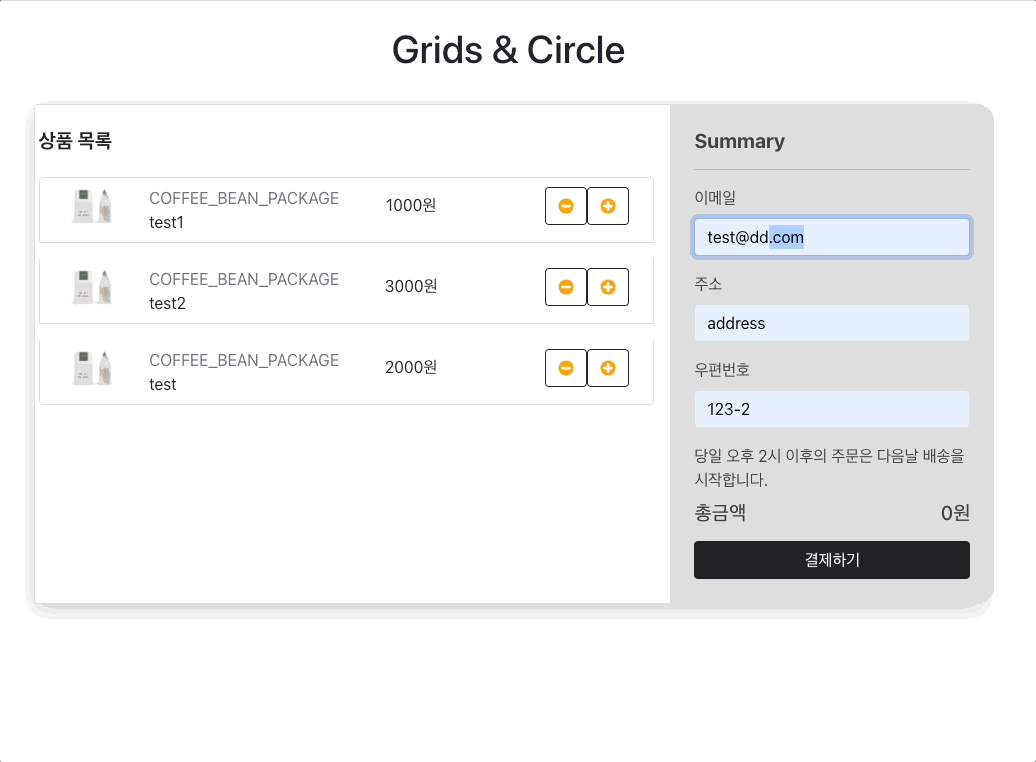Screen dimensions: 1036x762
Task: Click the 우편번호 postal code field
Action: click(x=831, y=409)
